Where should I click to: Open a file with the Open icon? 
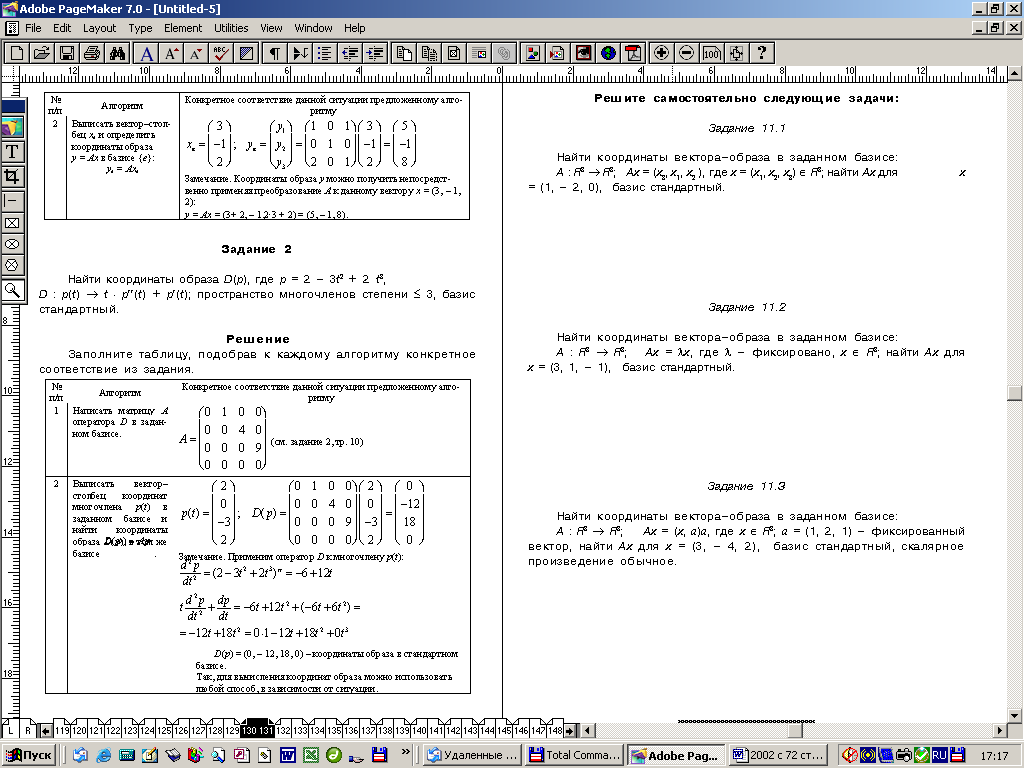pyautogui.click(x=42, y=53)
